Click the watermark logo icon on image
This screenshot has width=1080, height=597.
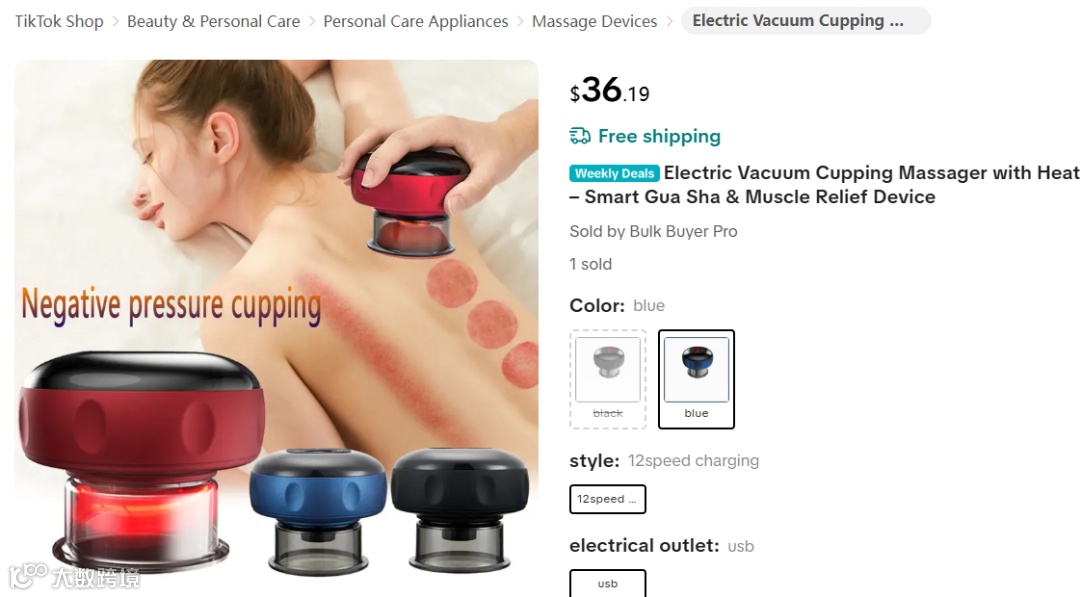(28, 576)
